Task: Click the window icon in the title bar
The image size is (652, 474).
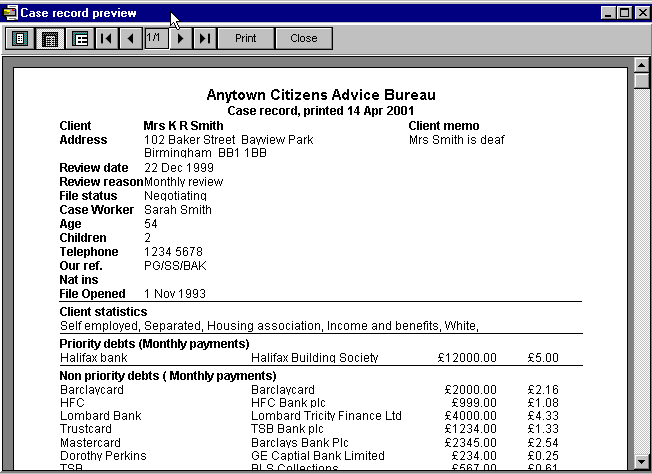Action: (x=10, y=12)
